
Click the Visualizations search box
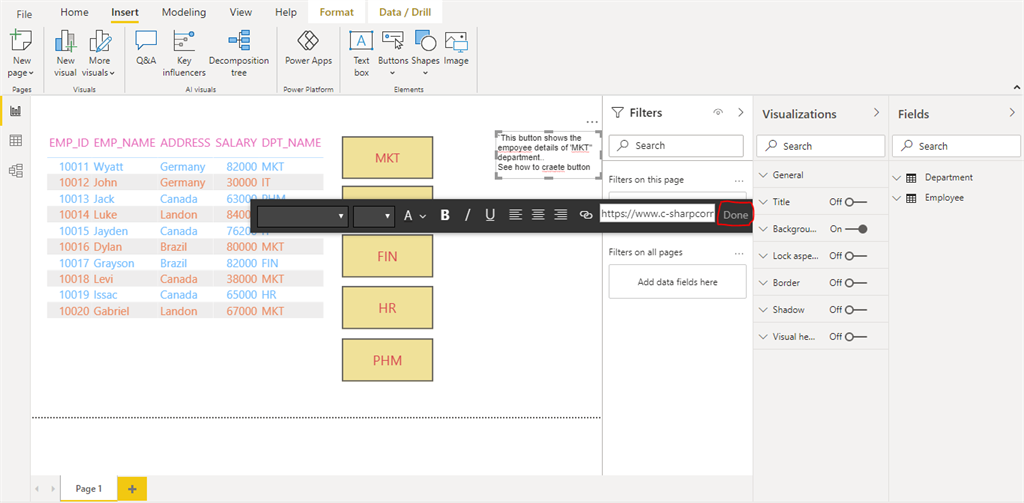pyautogui.click(x=820, y=146)
